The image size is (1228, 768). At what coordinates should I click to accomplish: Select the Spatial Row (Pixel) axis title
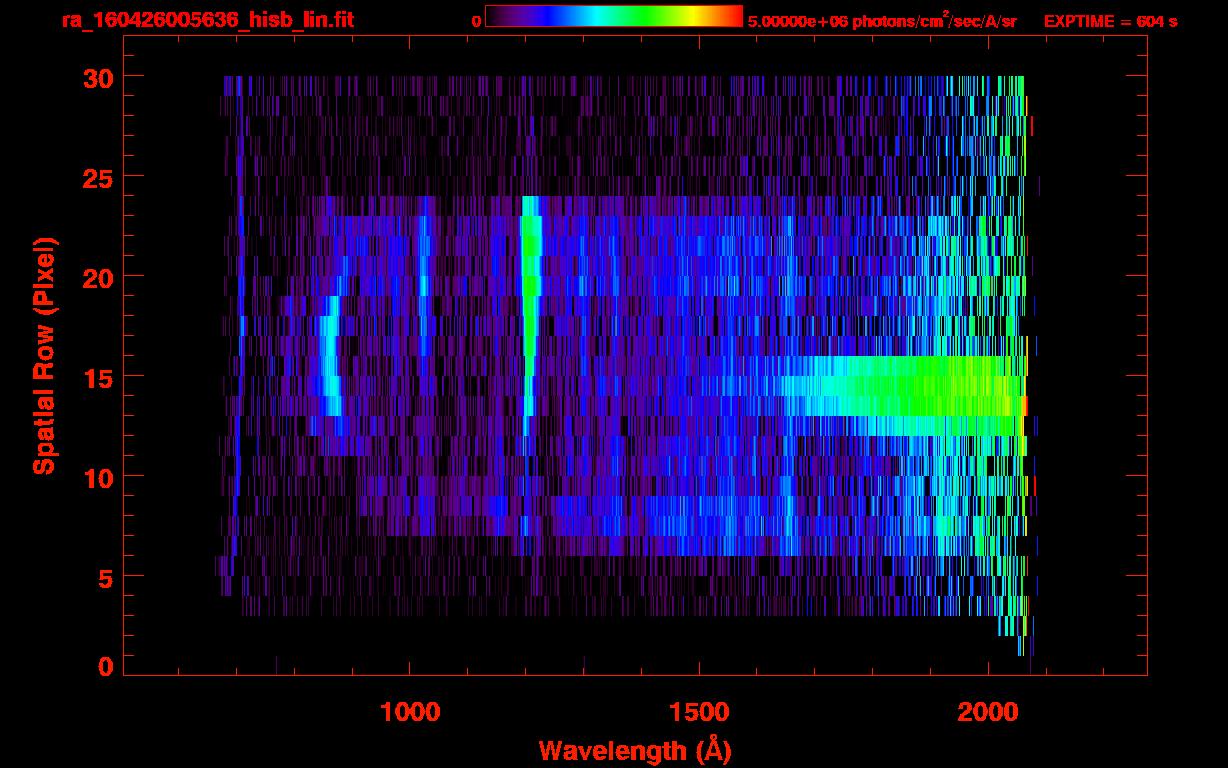click(45, 355)
